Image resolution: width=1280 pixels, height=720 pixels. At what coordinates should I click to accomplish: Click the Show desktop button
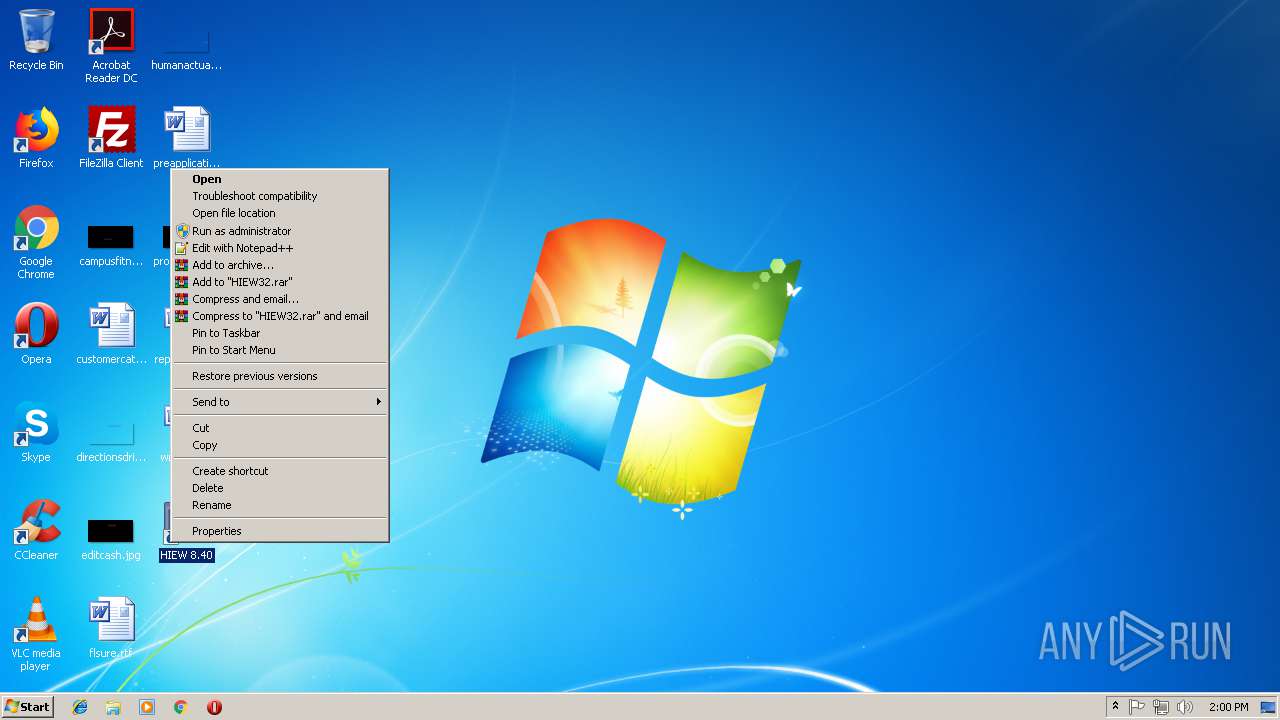pos(1269,707)
